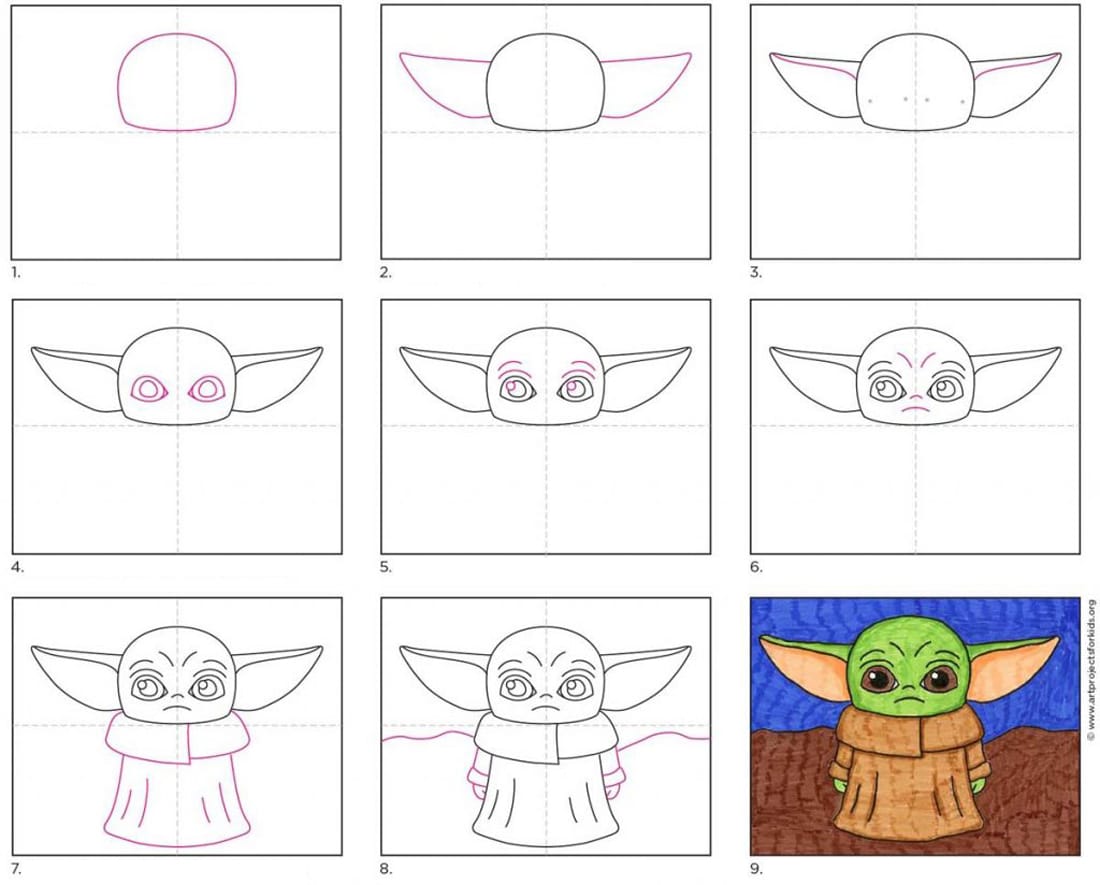Click the step label "4."

coord(17,567)
